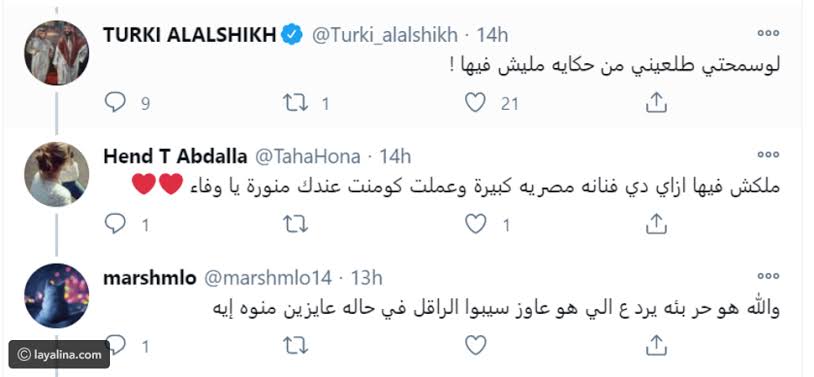Like marshmlo's tweet

475,345
